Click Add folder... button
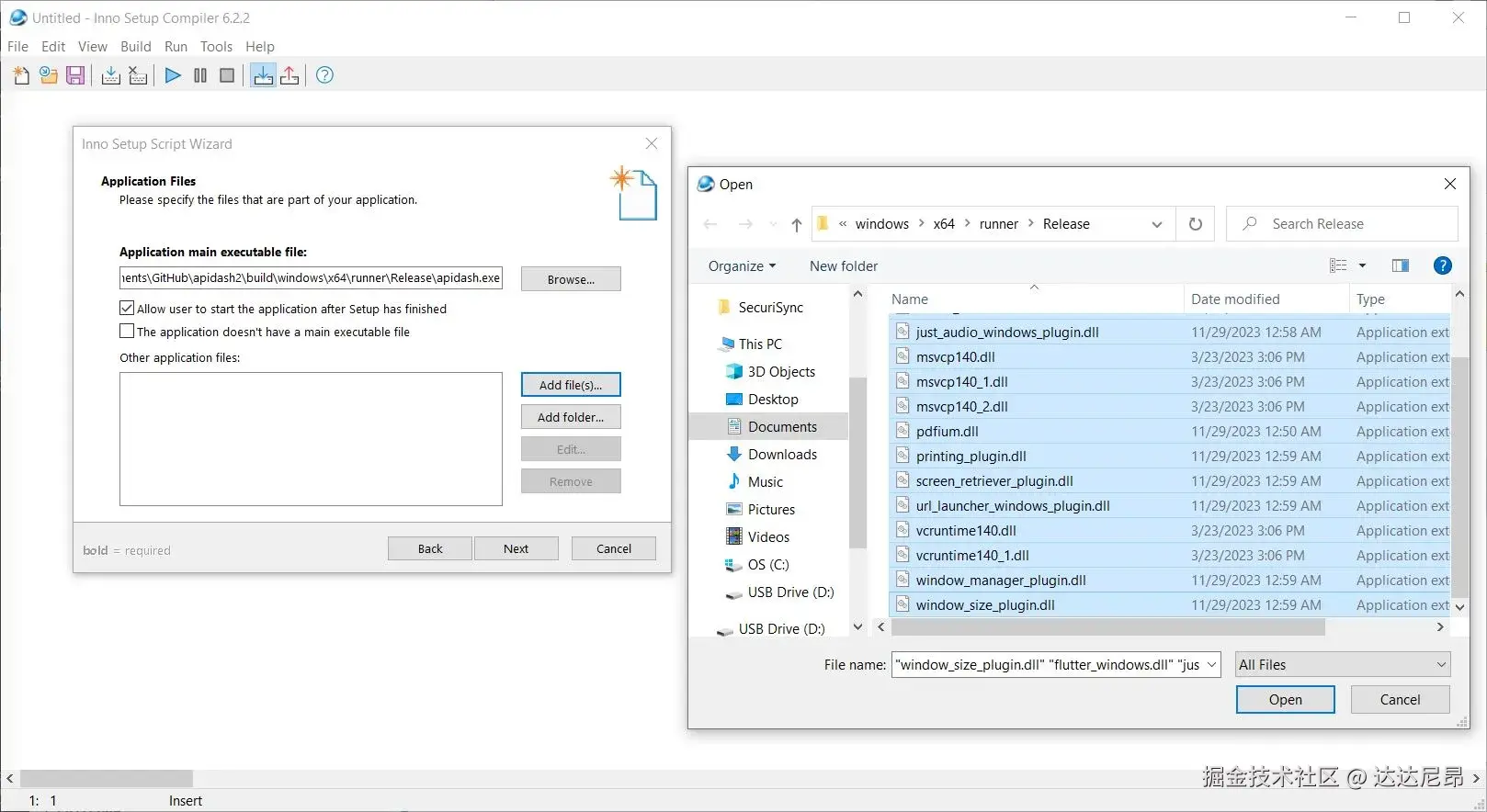This screenshot has width=1487, height=812. click(x=571, y=417)
